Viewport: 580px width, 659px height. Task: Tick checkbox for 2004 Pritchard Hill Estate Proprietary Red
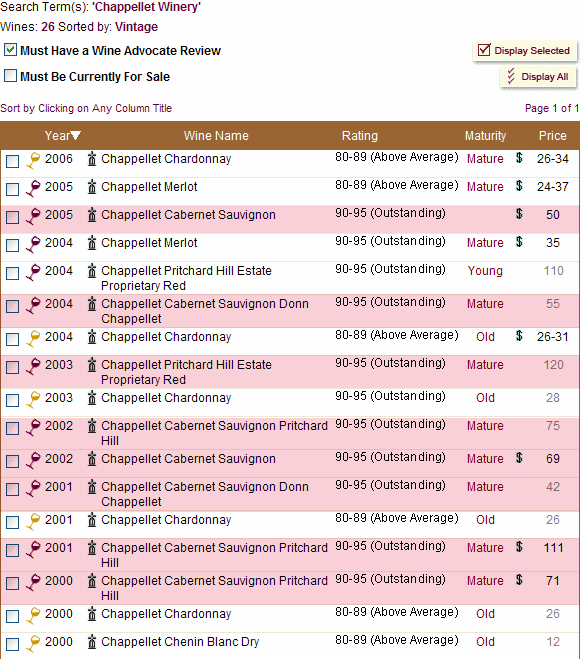click(x=12, y=274)
